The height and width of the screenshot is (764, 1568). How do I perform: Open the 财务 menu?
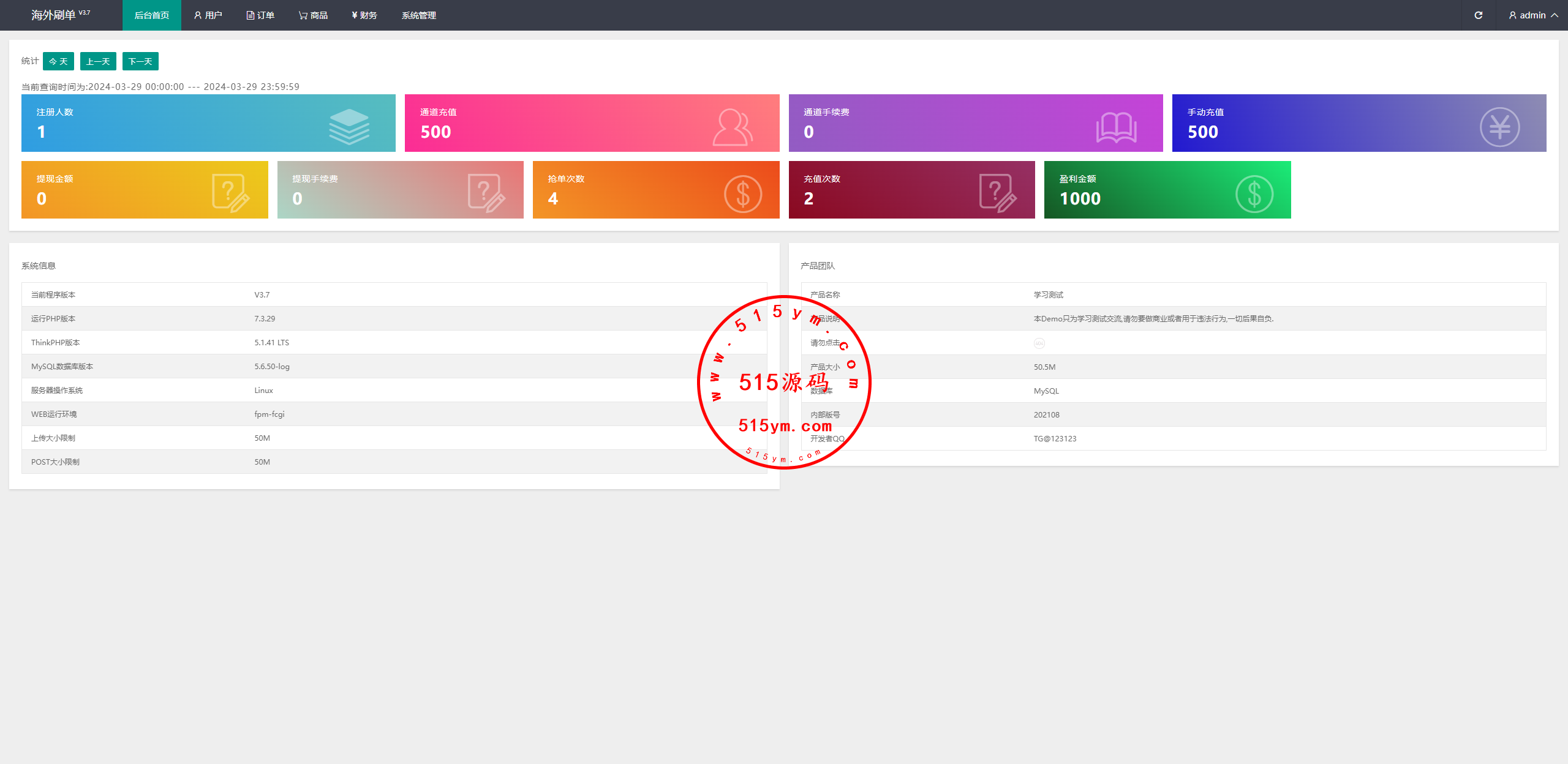[364, 15]
